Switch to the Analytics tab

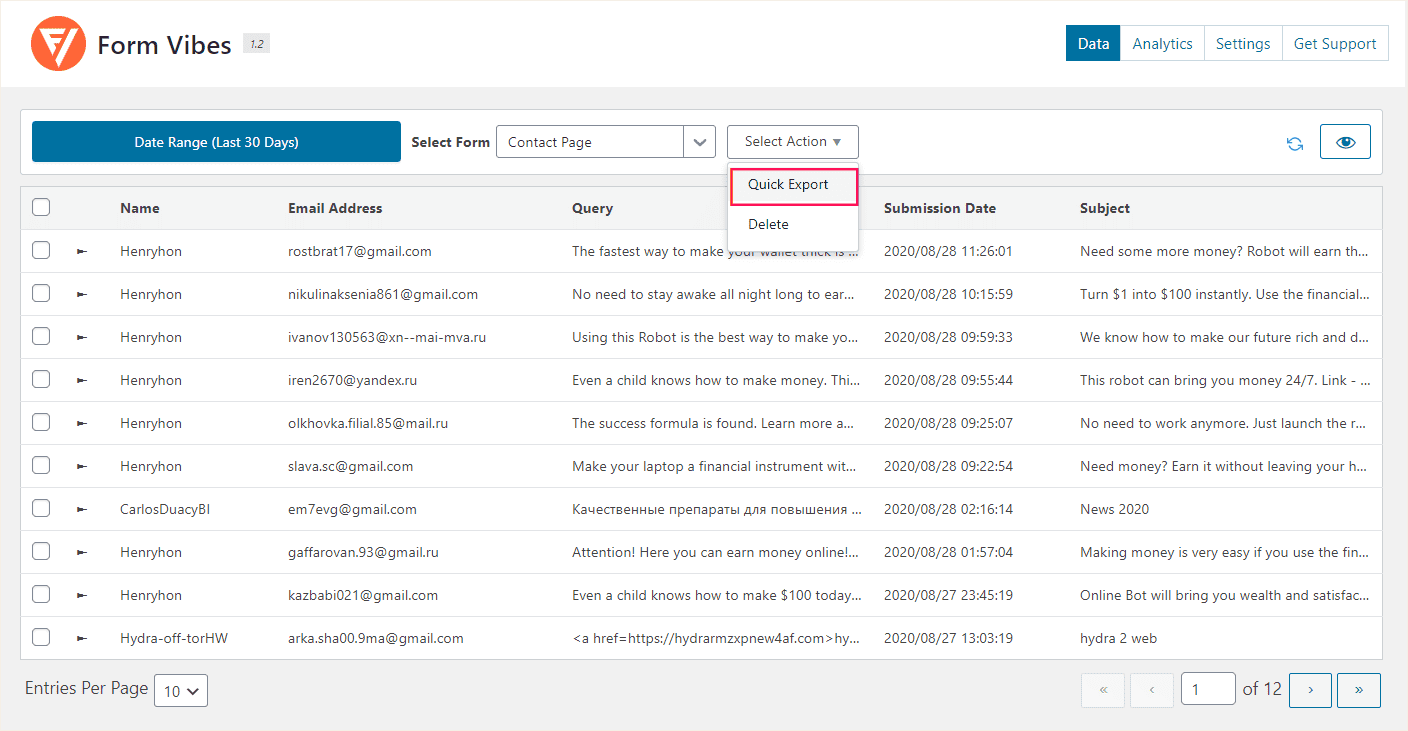click(x=1162, y=44)
